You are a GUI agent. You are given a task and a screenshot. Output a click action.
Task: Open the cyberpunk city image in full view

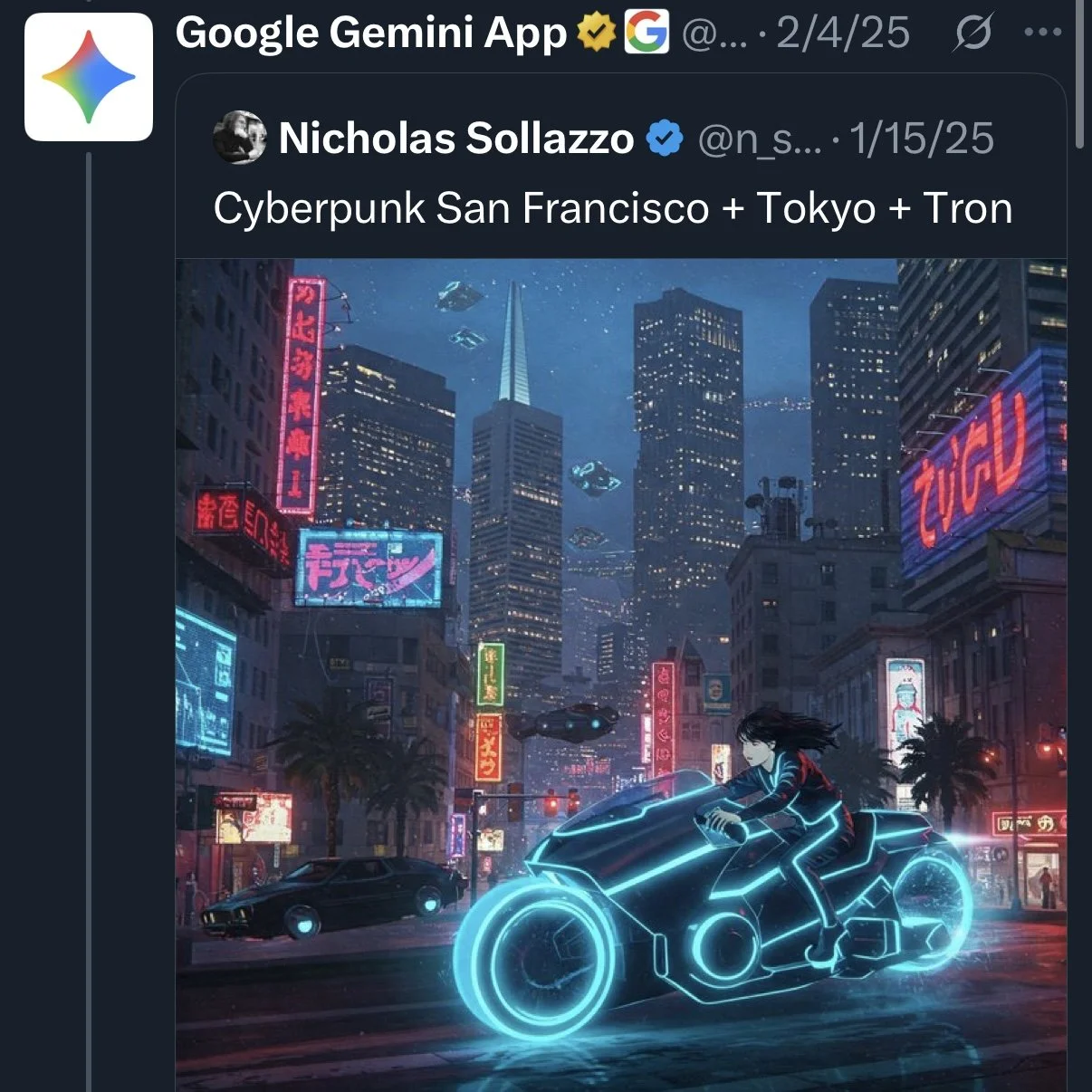(x=621, y=675)
